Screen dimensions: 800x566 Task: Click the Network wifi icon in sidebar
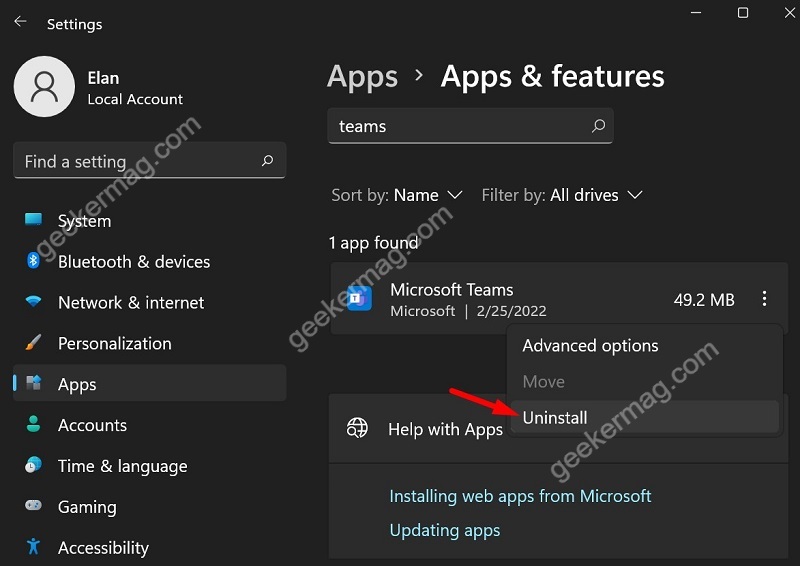[x=34, y=302]
